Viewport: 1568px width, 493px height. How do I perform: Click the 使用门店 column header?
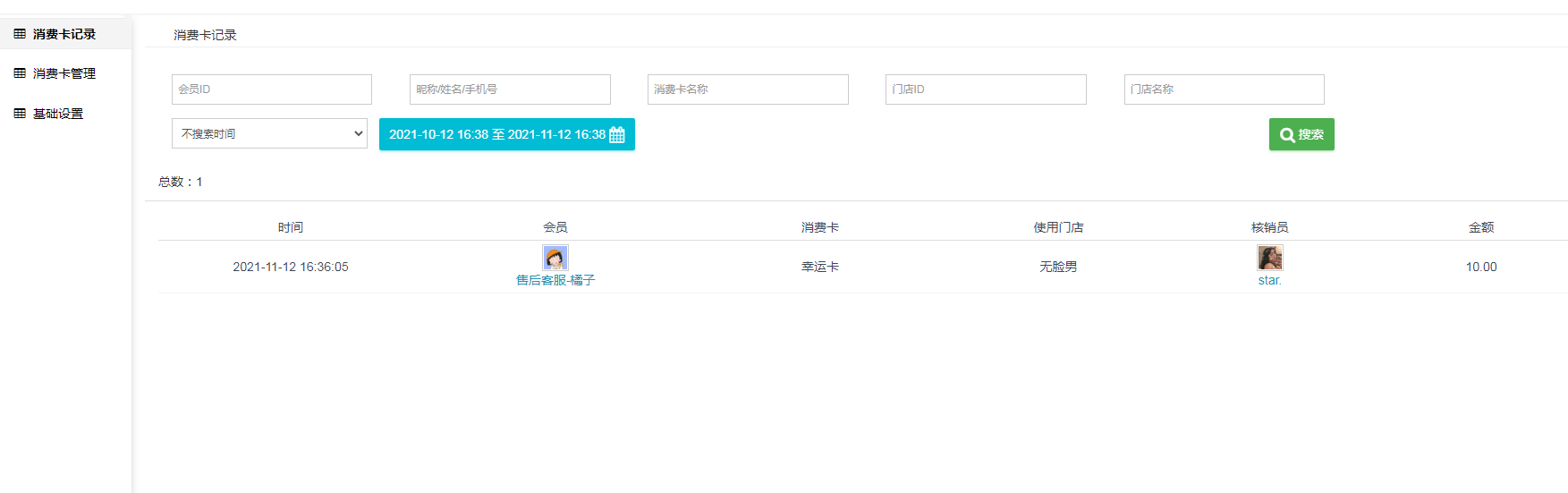(1059, 227)
